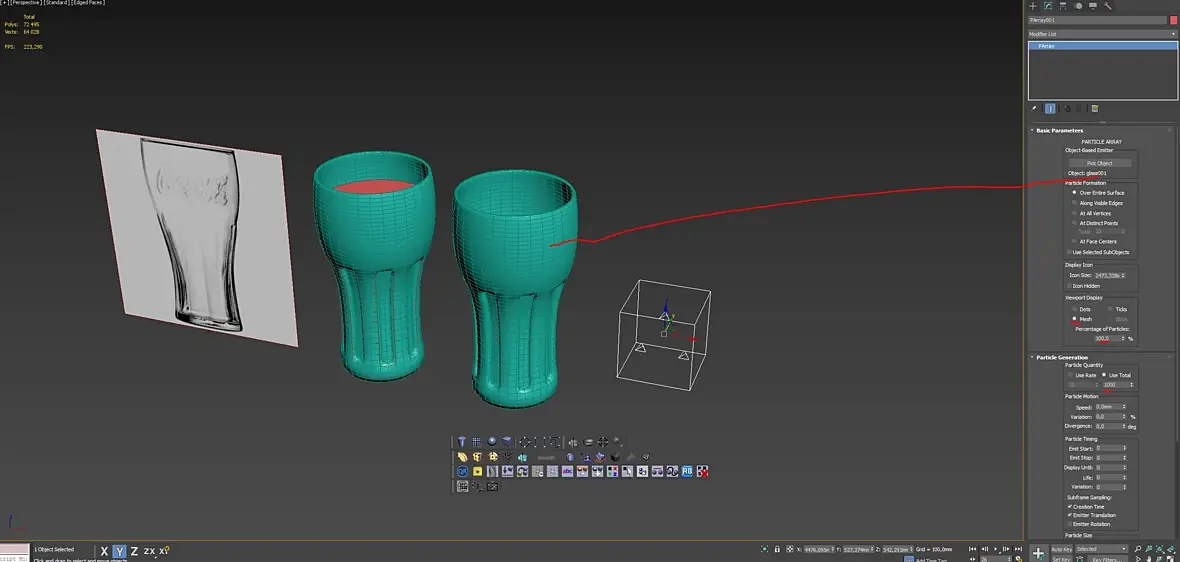
Task: Click the object color swatch beside PArray001
Action: pos(1172,20)
